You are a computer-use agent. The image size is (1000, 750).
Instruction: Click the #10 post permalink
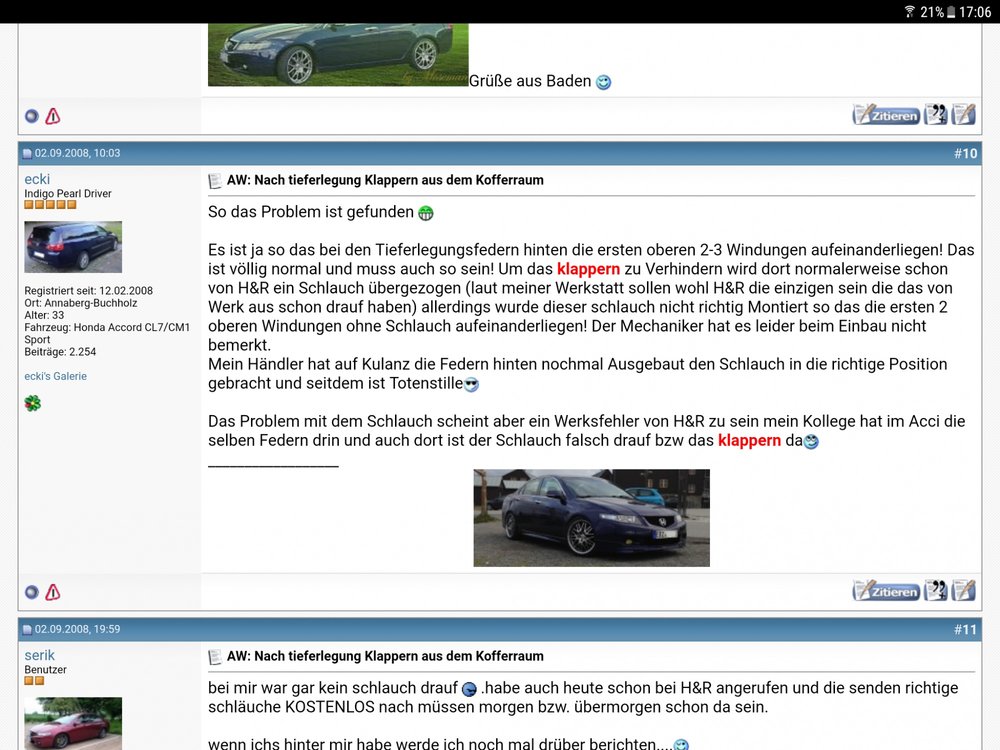pyautogui.click(x=964, y=152)
